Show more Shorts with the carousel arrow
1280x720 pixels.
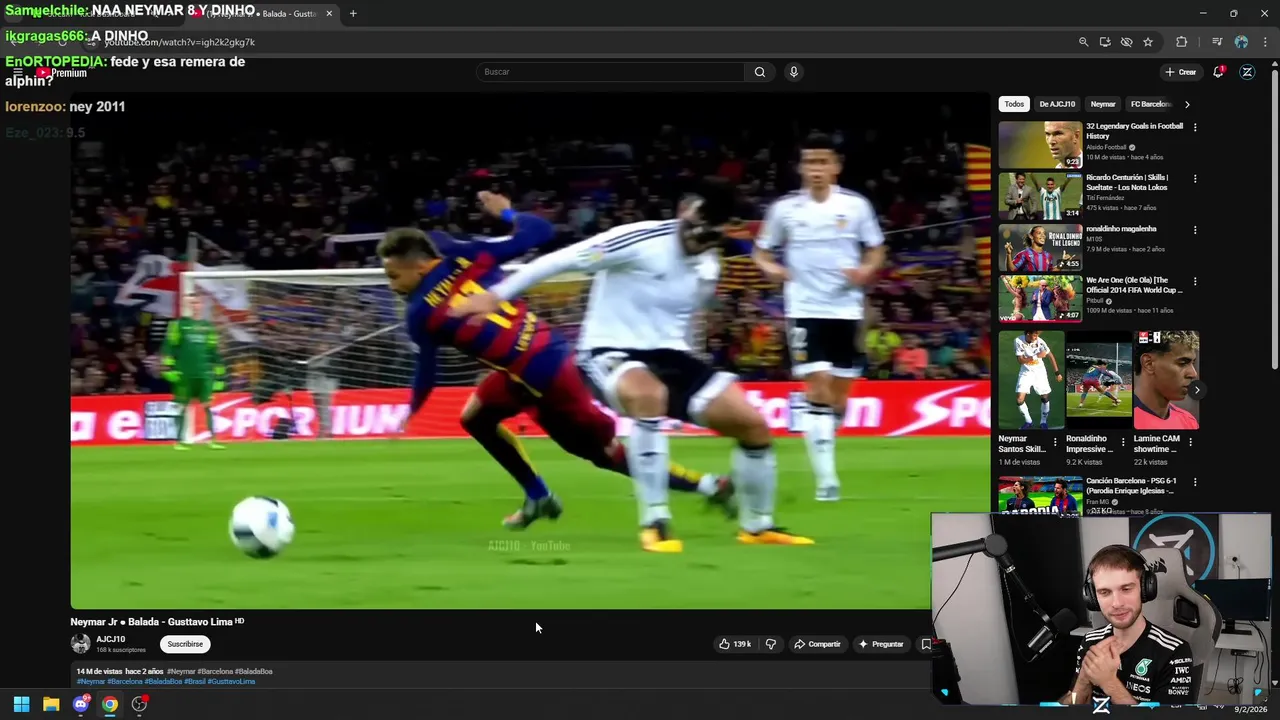[x=1196, y=390]
